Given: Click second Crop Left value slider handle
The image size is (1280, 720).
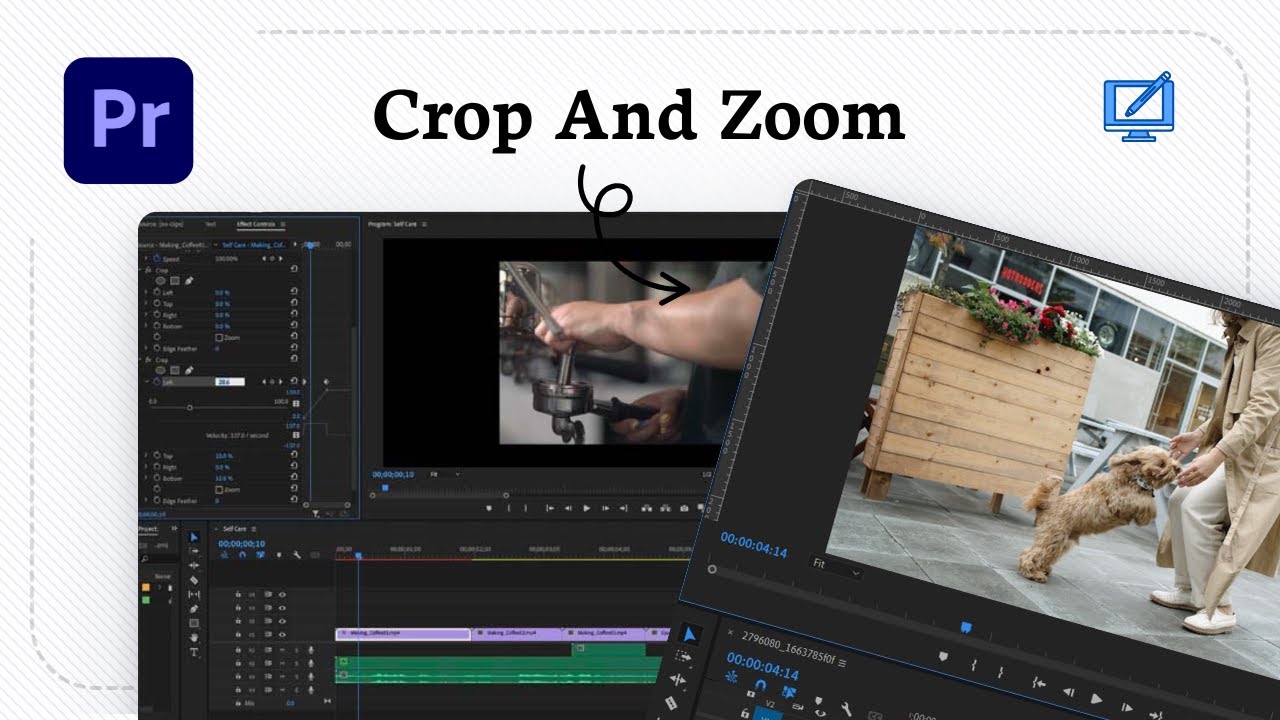Looking at the screenshot, I should (x=190, y=407).
